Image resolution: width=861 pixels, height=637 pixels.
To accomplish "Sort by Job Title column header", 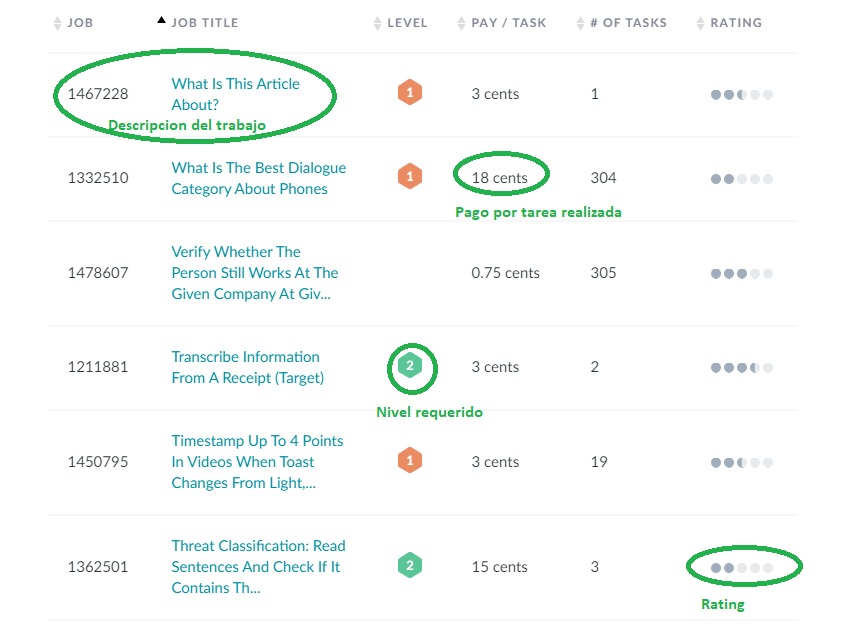I will [x=204, y=22].
